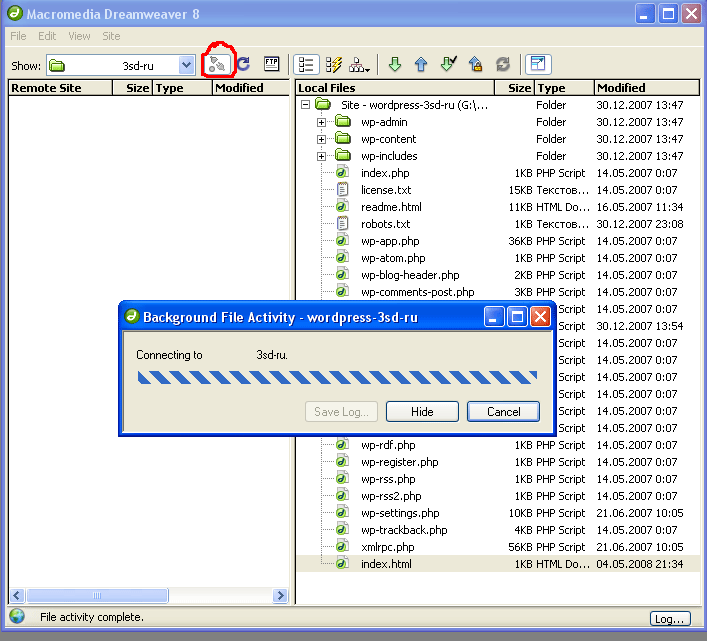Sort by Remote Site column header
Screen dimensions: 707x641
pos(60,87)
